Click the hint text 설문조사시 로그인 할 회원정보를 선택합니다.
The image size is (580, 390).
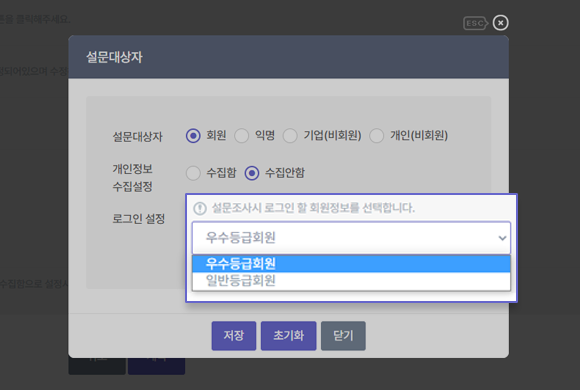313,208
